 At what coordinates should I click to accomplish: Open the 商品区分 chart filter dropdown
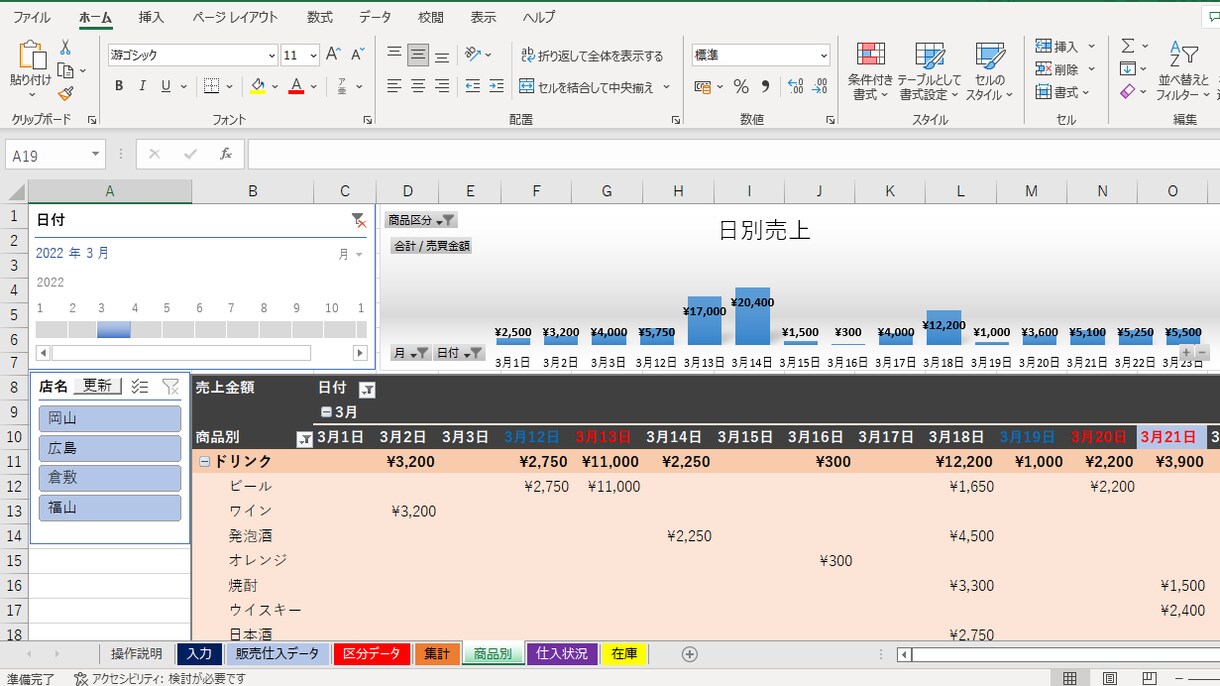pos(448,220)
